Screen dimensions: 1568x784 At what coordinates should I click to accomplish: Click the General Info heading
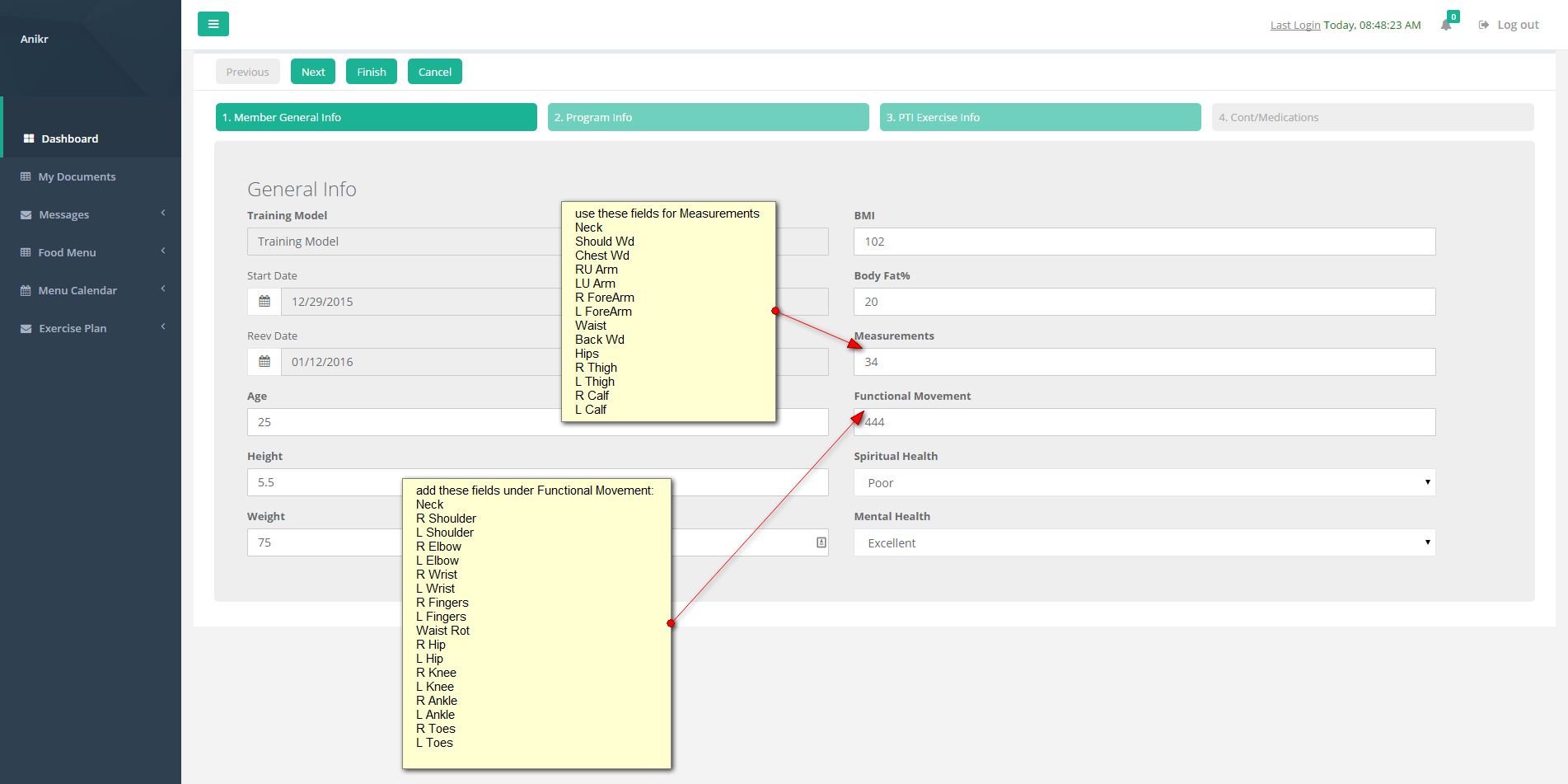pos(302,190)
